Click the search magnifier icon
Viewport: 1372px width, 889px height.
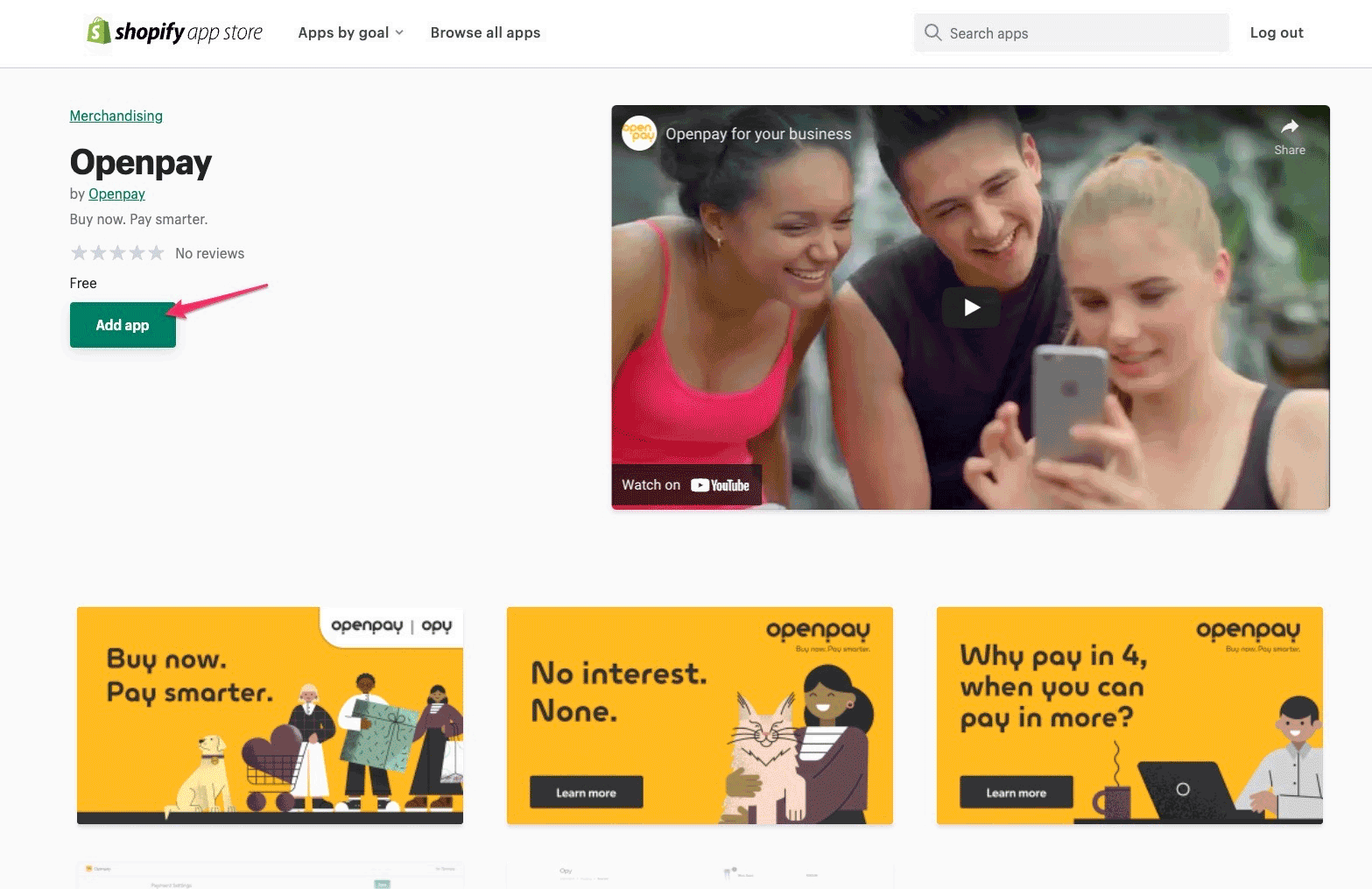tap(933, 32)
